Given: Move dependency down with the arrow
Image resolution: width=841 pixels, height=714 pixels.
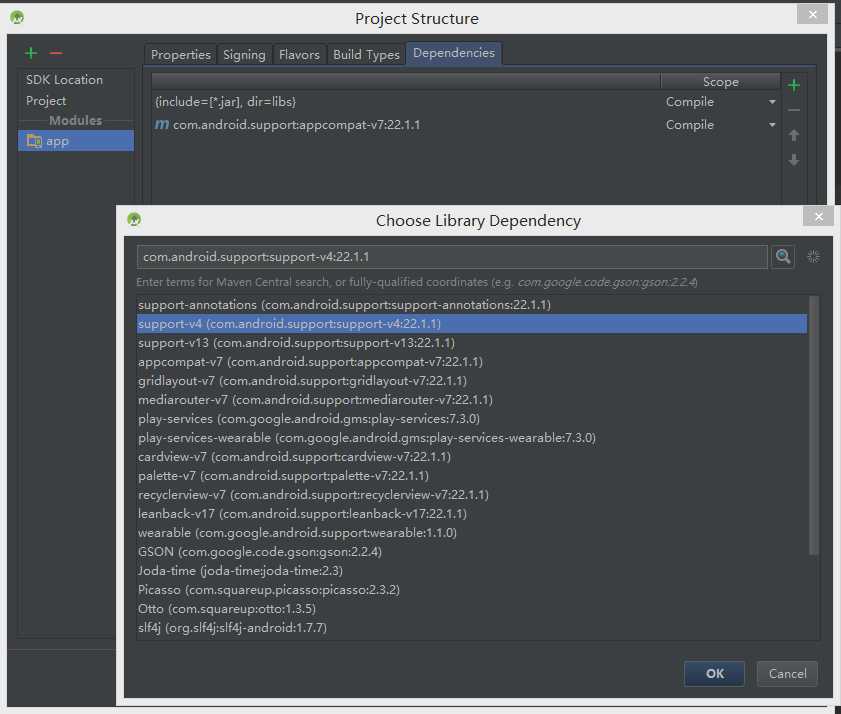Looking at the screenshot, I should coord(794,160).
